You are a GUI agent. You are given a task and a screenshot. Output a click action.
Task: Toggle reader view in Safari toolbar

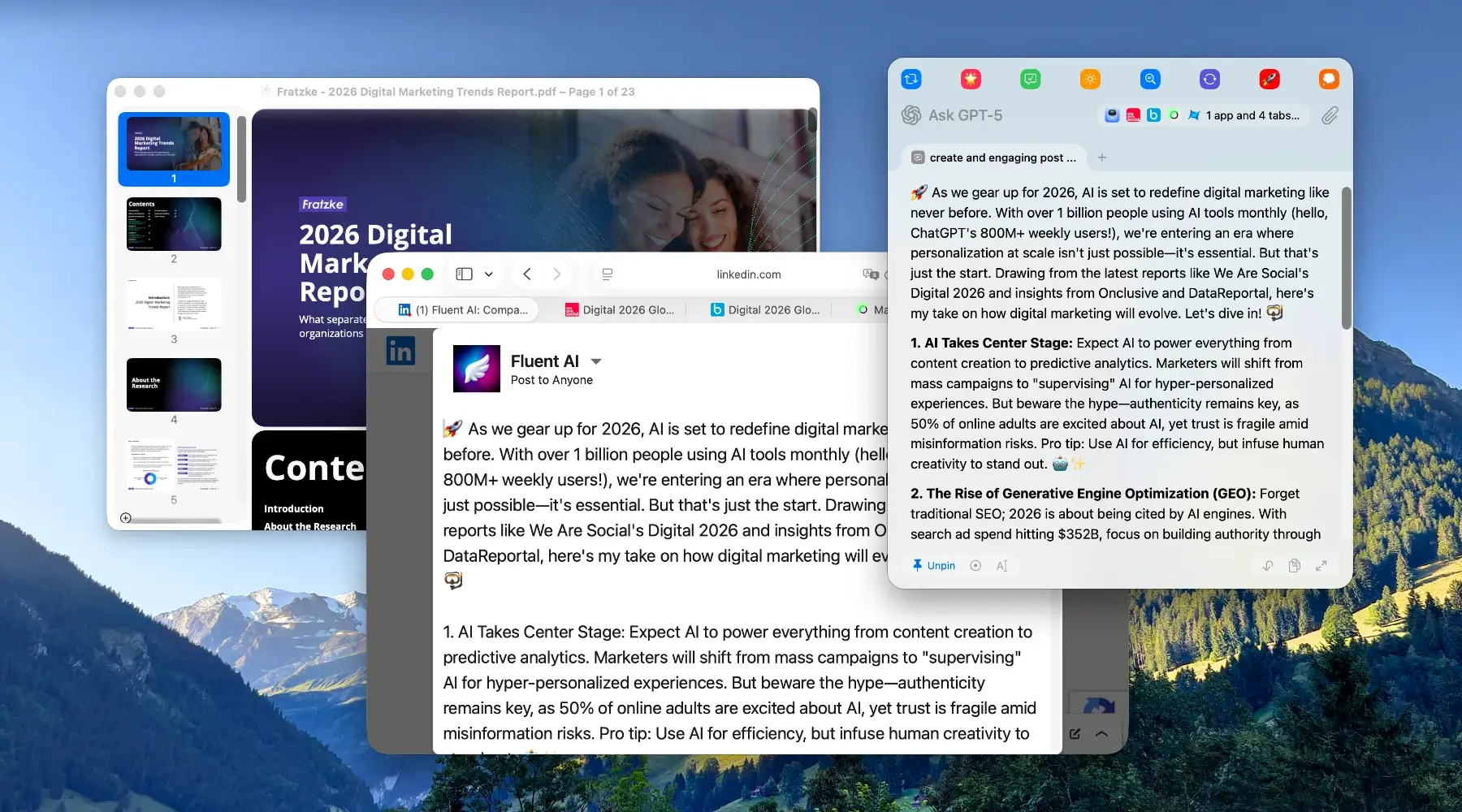(607, 274)
